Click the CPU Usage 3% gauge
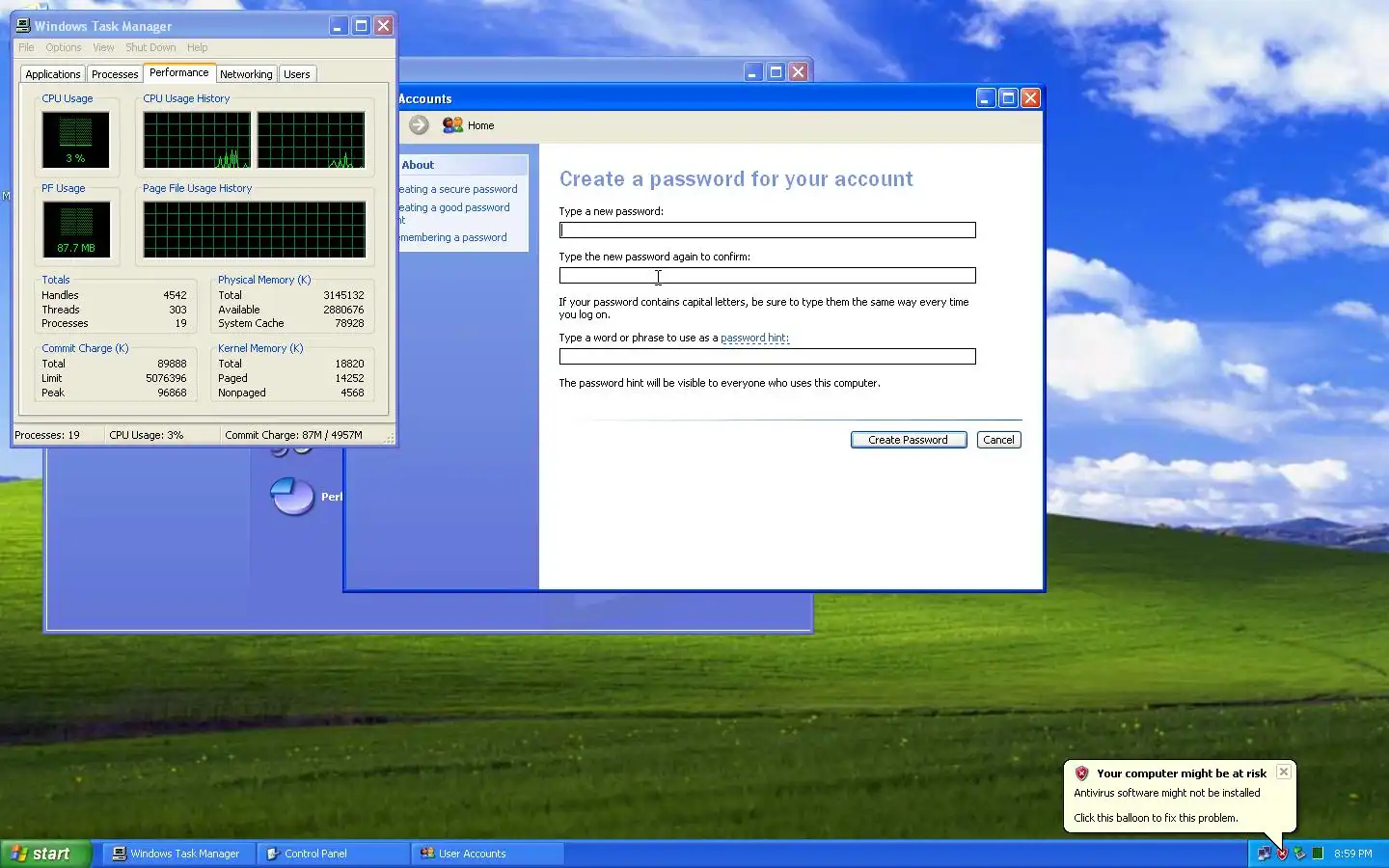 click(x=75, y=140)
